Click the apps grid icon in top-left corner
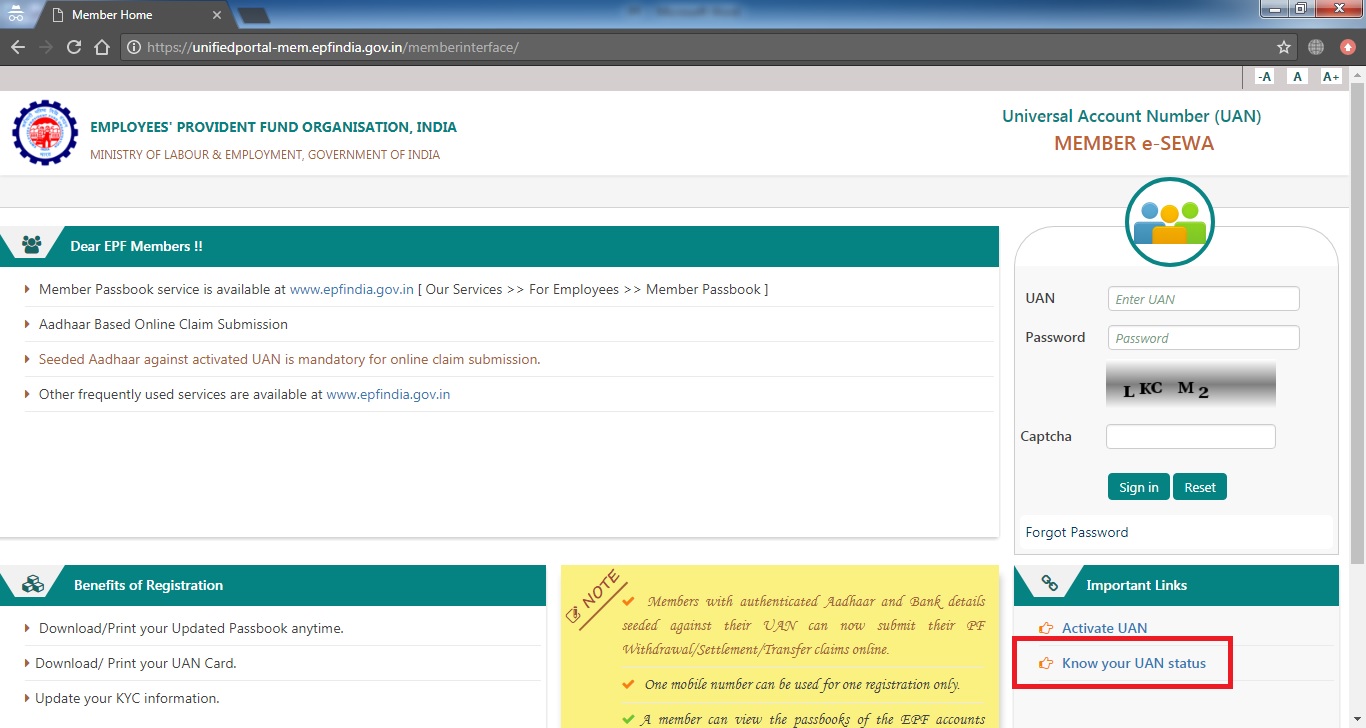 tap(15, 14)
